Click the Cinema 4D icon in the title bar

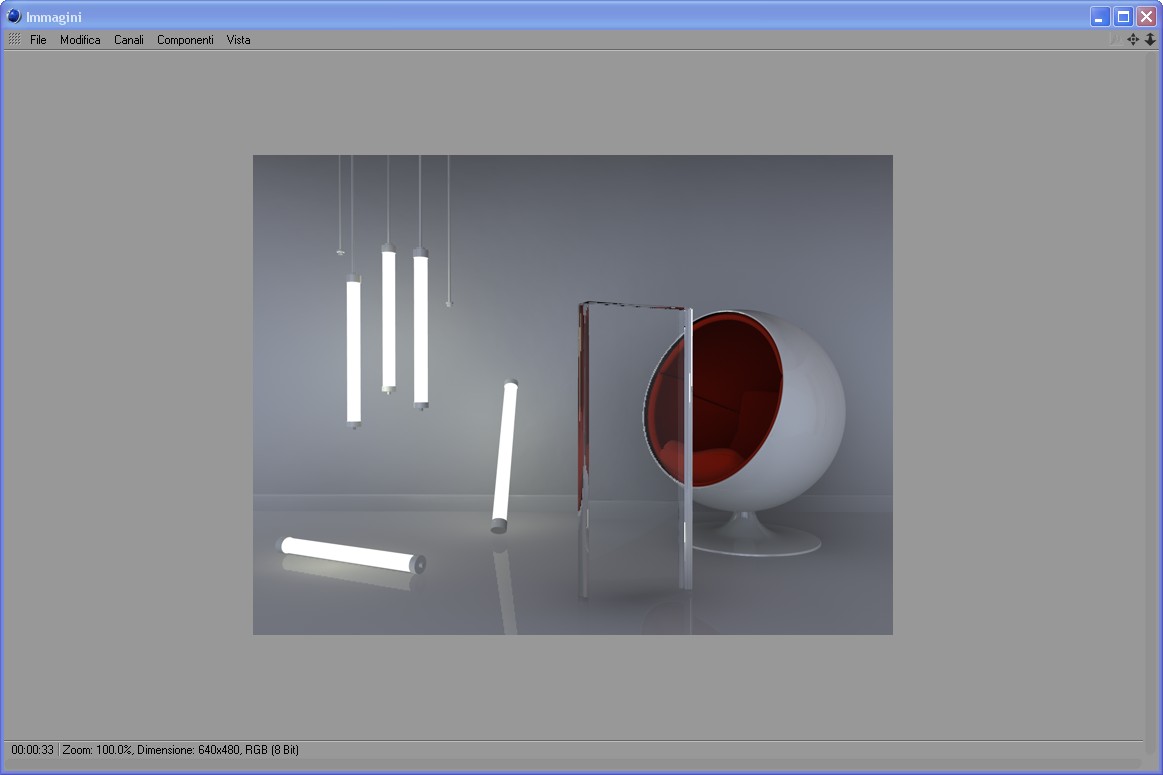click(x=13, y=16)
